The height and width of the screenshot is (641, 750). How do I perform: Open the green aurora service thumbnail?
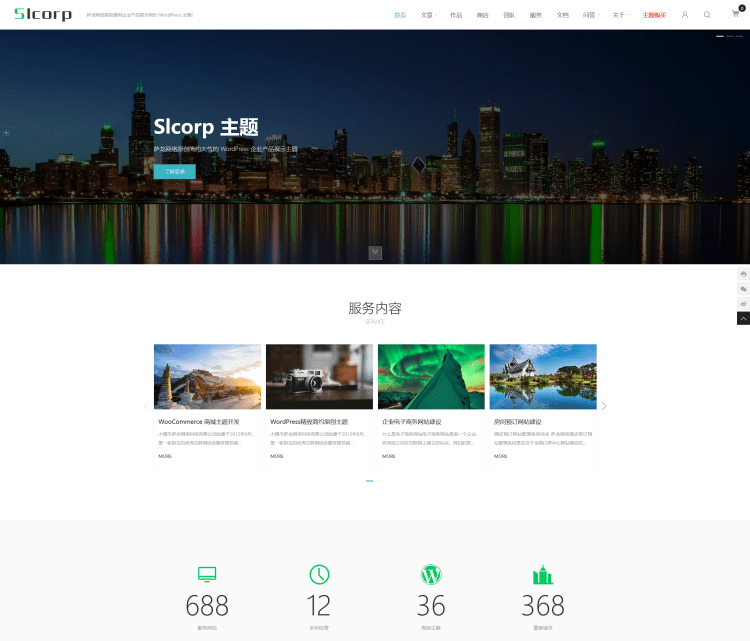point(431,376)
